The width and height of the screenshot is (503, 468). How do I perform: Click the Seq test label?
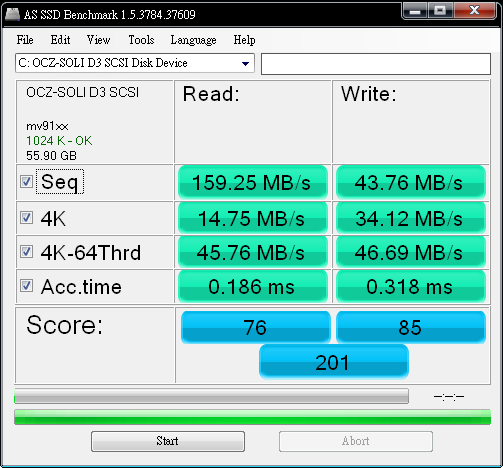pyautogui.click(x=60, y=182)
